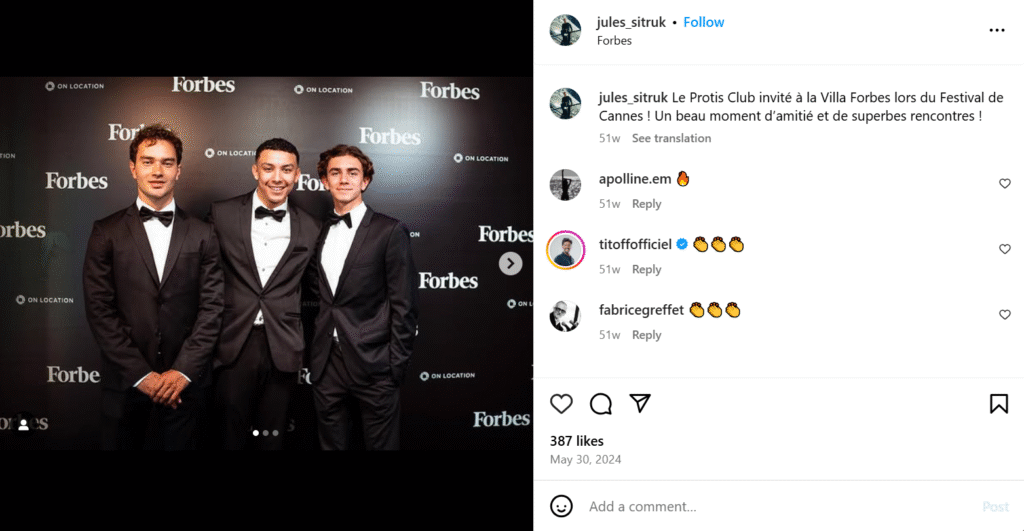Like the comment from apolline.em
The width and height of the screenshot is (1024, 531).
click(1005, 184)
